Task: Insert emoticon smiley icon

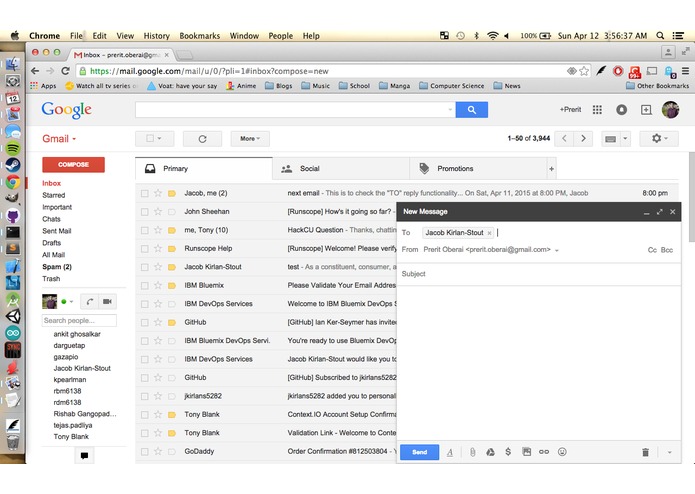Action: point(562,452)
